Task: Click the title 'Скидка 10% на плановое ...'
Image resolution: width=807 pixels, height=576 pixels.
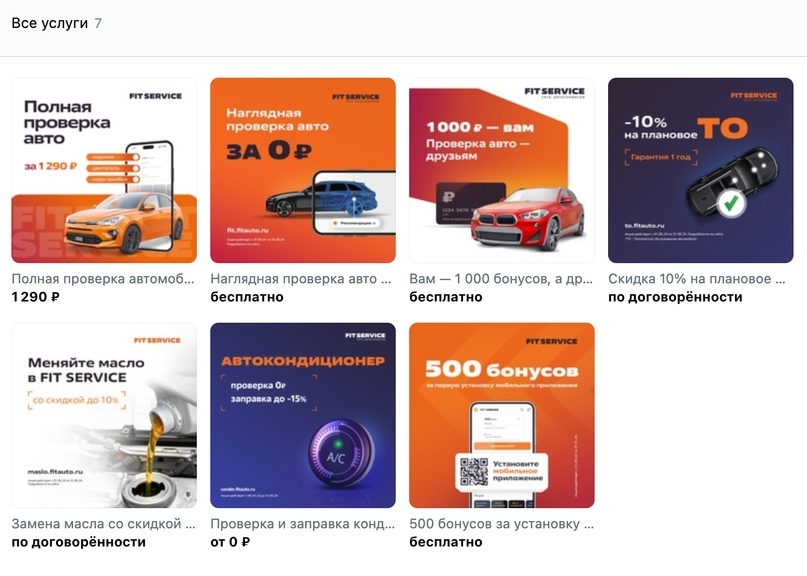Action: pos(697,279)
